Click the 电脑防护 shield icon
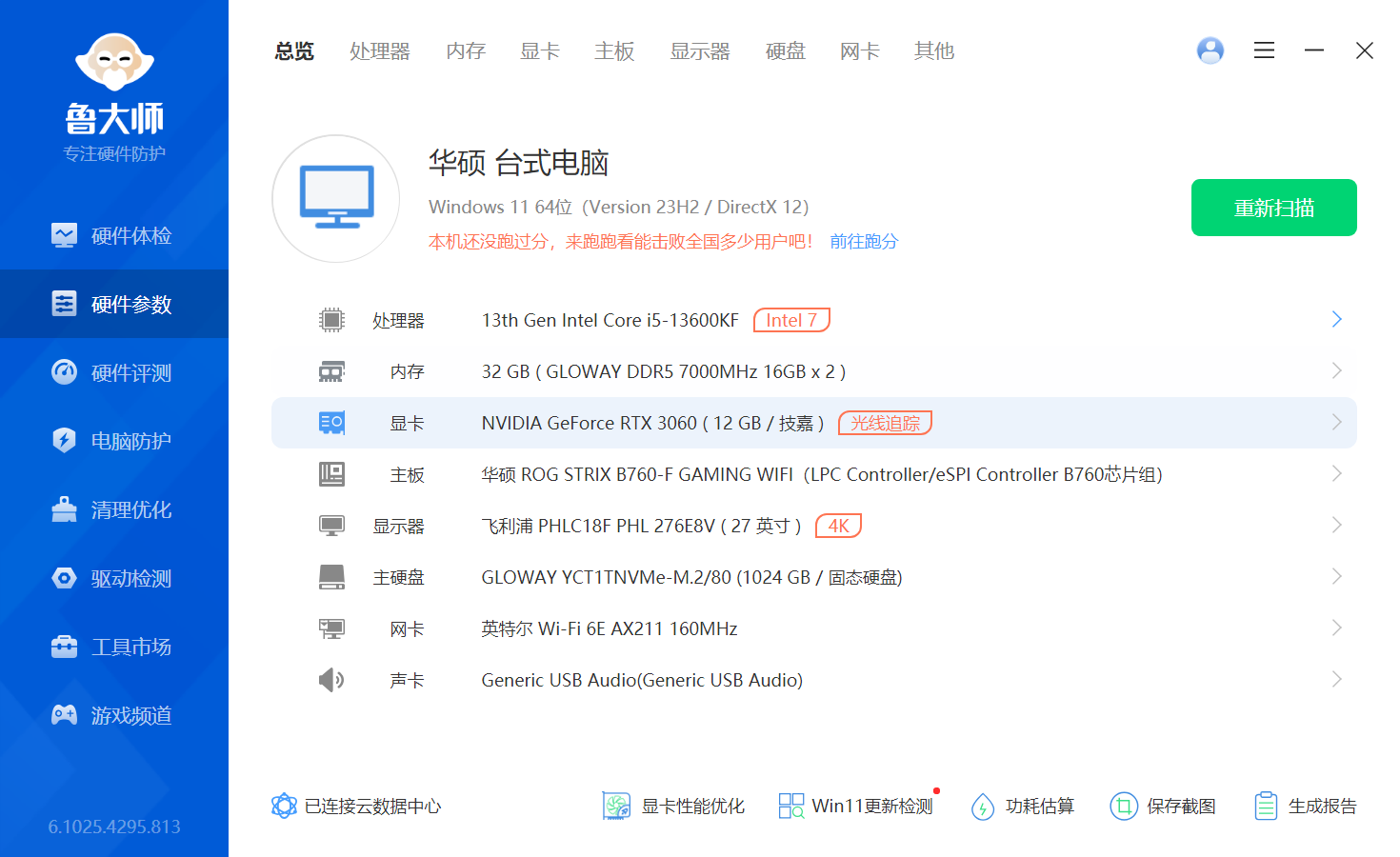The width and height of the screenshot is (1400, 857). click(x=64, y=441)
